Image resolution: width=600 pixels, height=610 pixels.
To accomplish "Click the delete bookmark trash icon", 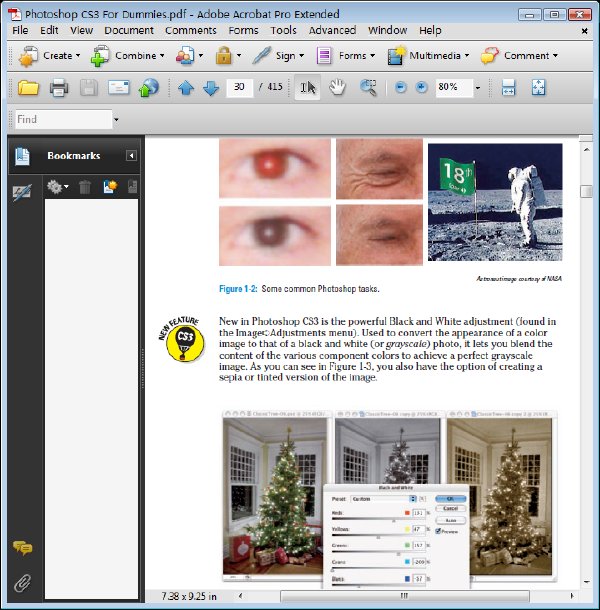I will click(85, 187).
